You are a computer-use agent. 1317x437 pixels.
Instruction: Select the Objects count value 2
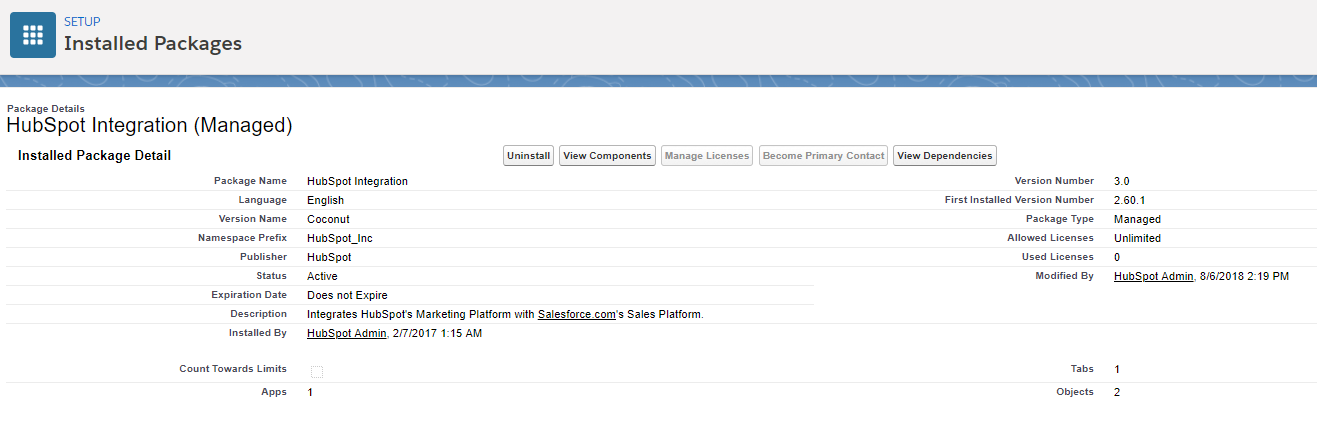pyautogui.click(x=1117, y=392)
